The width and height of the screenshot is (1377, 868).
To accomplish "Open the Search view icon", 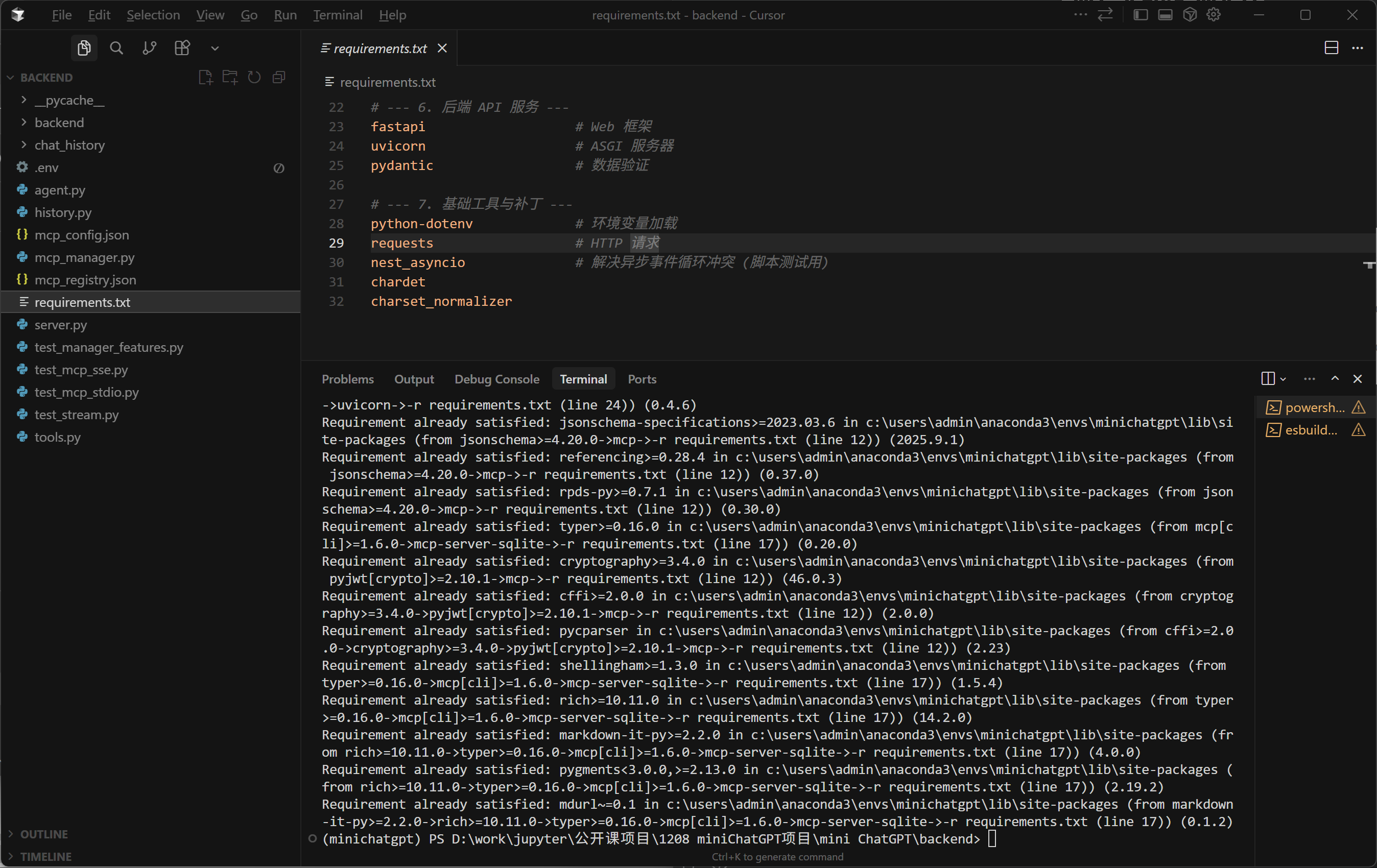I will click(116, 48).
